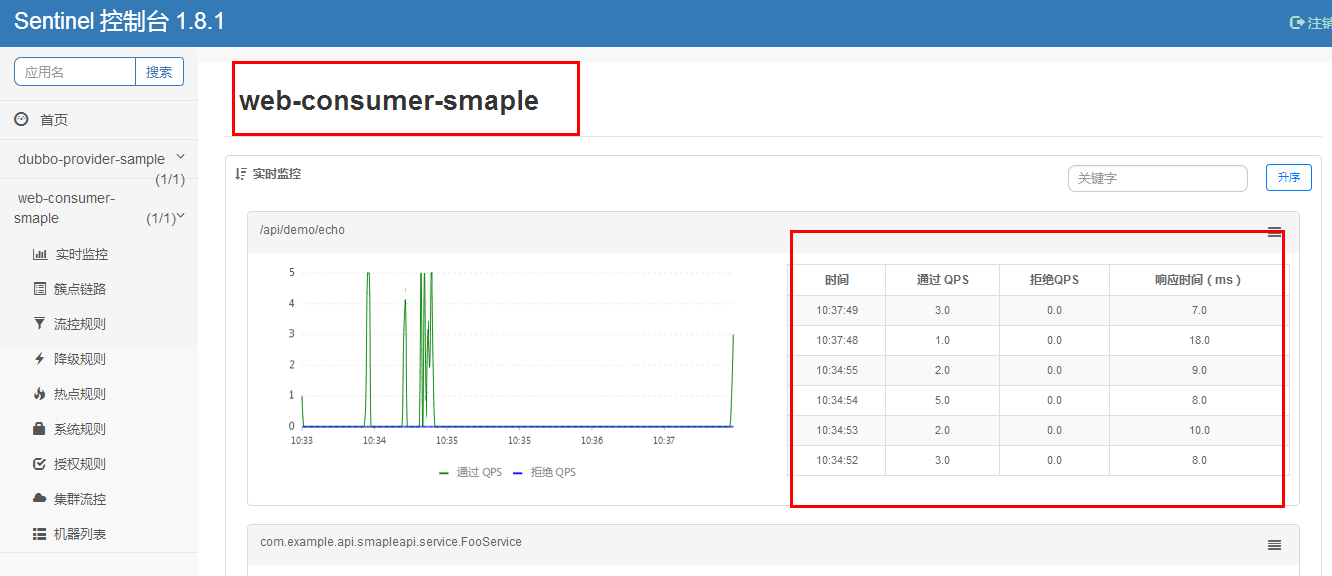Click the 10:34:54 time cell

(837, 400)
